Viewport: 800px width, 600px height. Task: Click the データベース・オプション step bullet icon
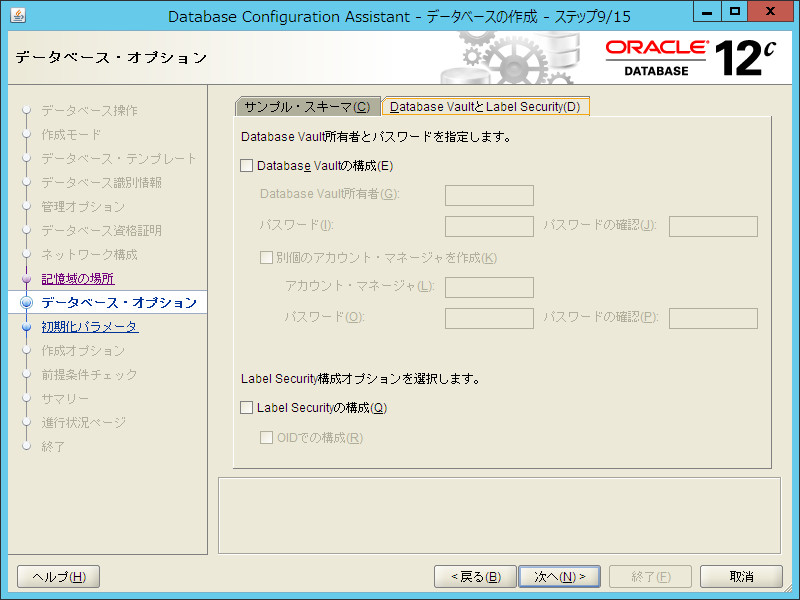pyautogui.click(x=27, y=303)
